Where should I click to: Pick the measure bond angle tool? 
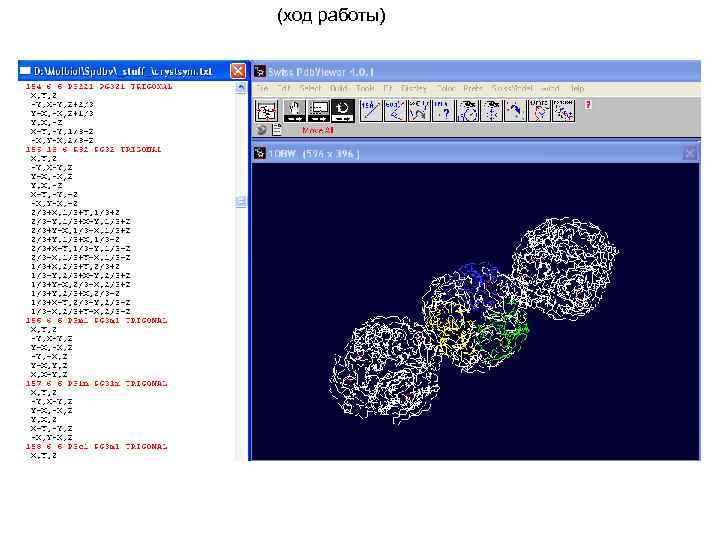pos(394,111)
